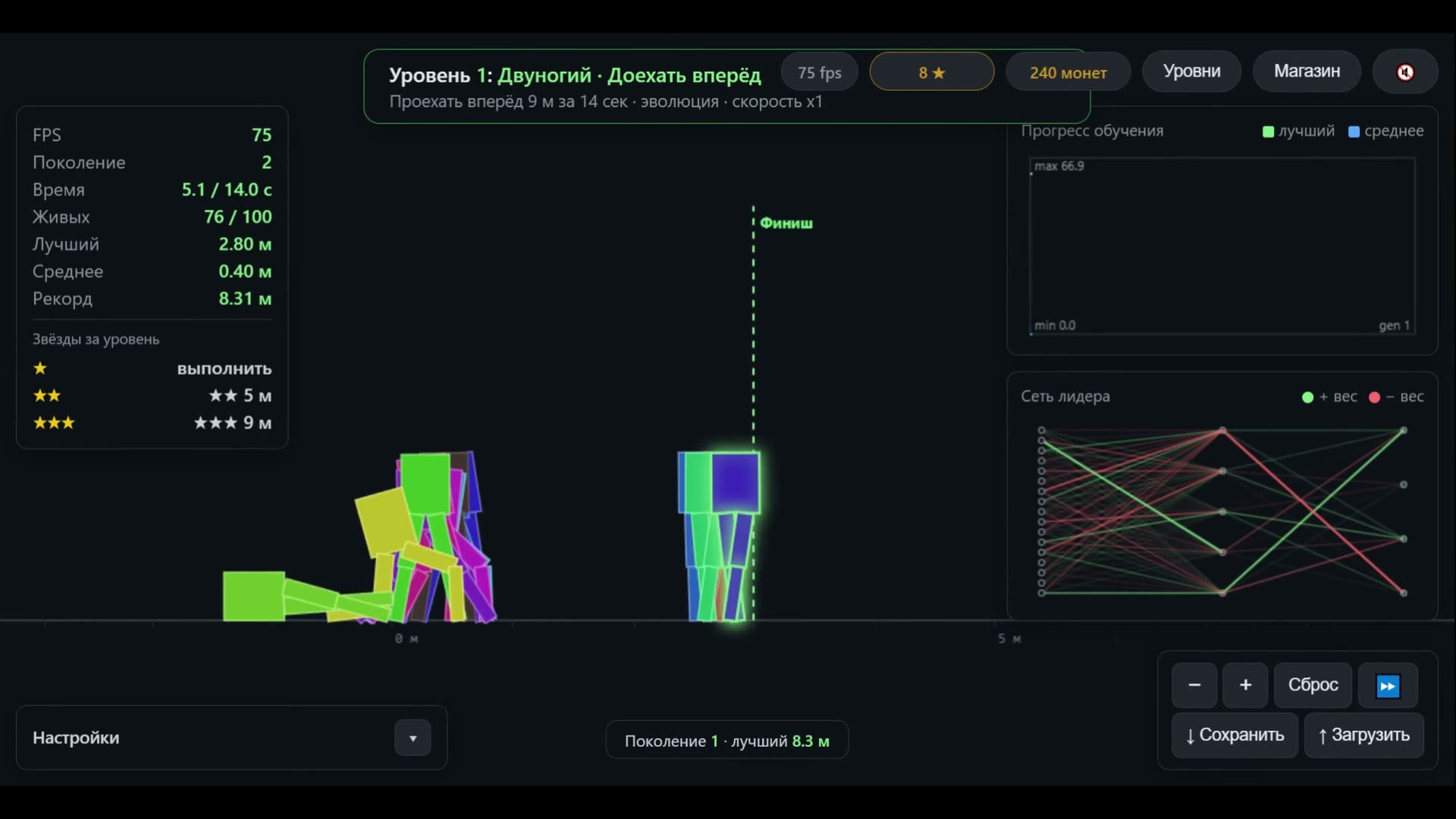
Task: Click the 8 stars counter
Action: tap(931, 72)
